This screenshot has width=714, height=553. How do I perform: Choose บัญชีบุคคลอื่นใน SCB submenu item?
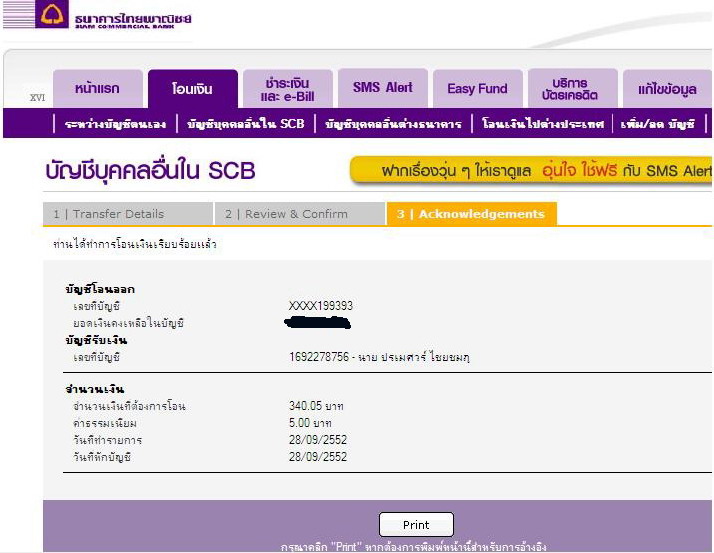[x=245, y=123]
